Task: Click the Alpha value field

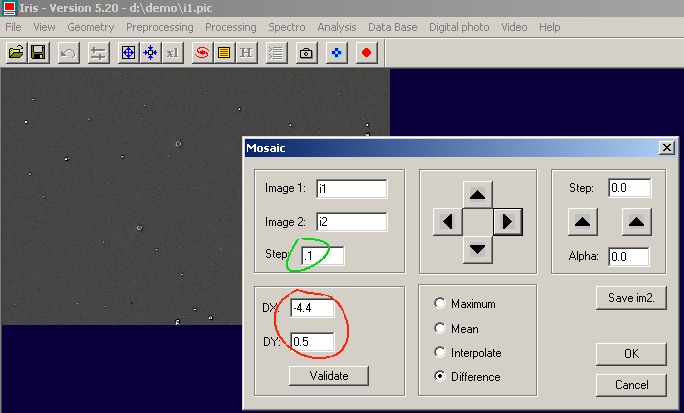Action: pos(629,256)
